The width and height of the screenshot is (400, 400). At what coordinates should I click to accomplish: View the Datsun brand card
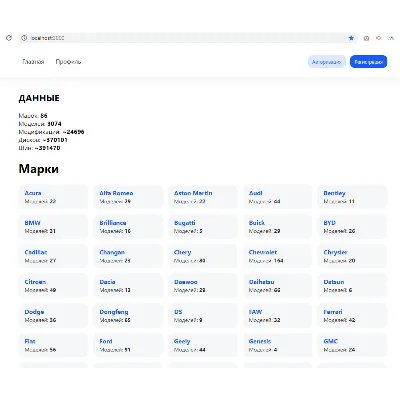[x=352, y=286]
